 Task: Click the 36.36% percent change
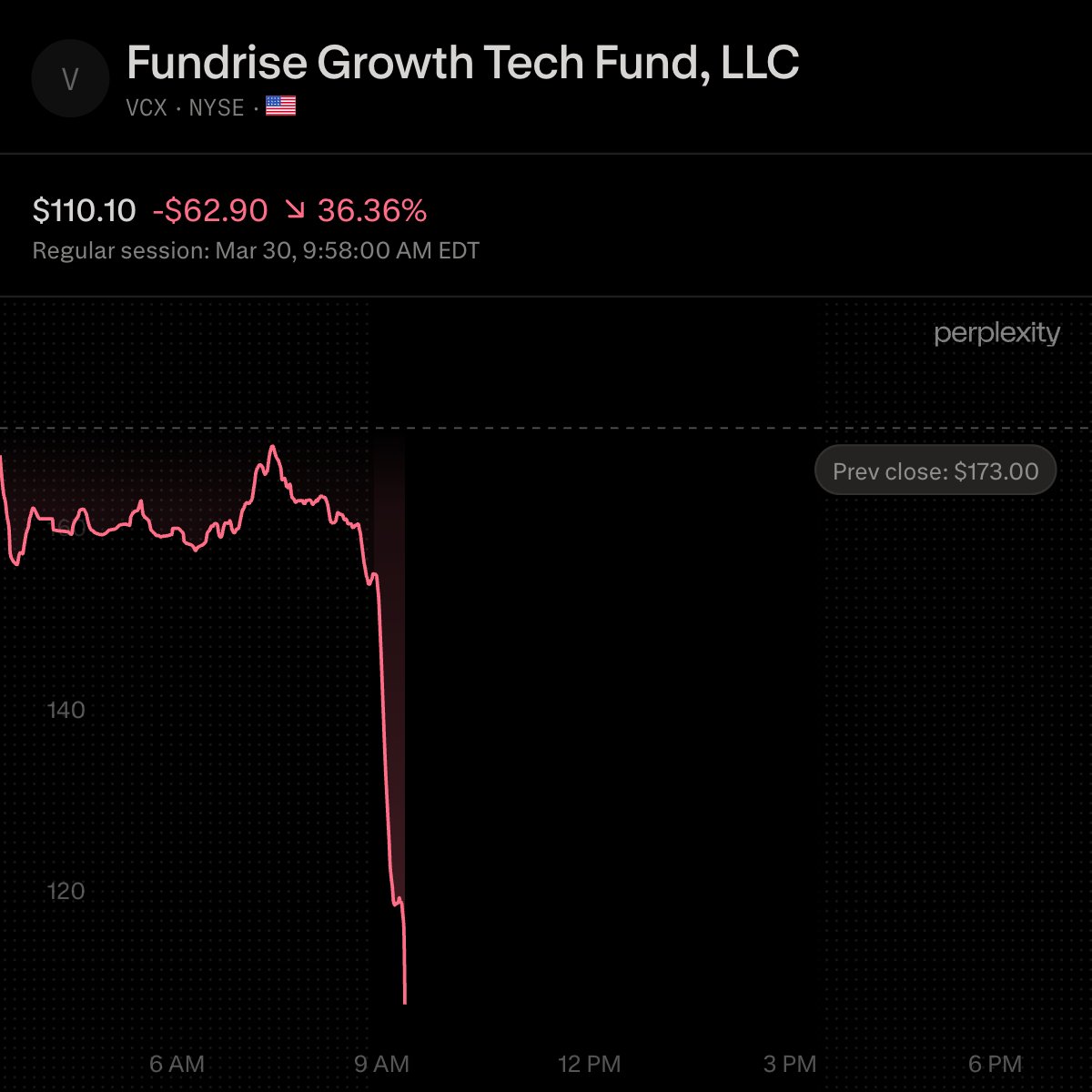click(x=371, y=211)
